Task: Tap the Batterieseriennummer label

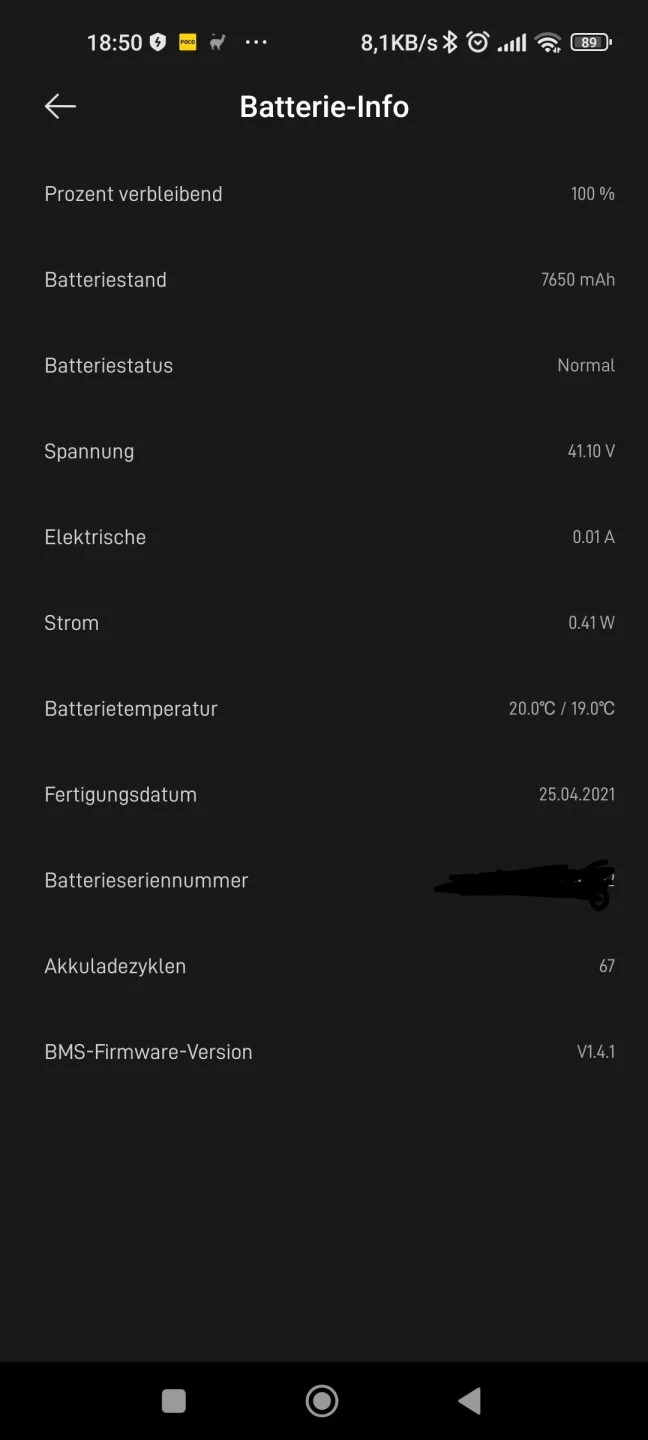Action: click(146, 881)
